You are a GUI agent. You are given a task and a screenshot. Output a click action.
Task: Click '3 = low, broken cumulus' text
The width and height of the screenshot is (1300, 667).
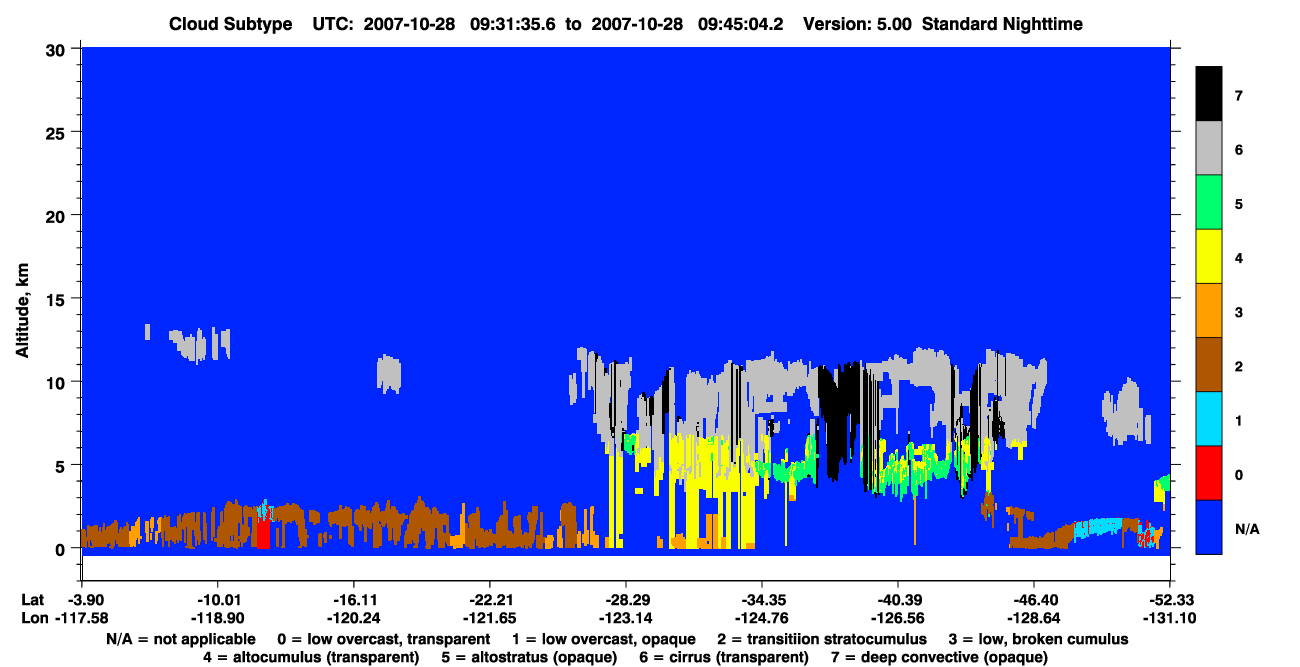pos(1038,638)
